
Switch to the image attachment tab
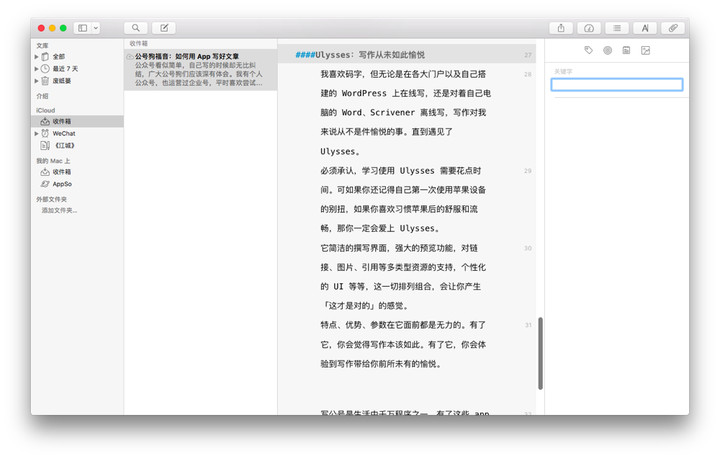click(646, 50)
